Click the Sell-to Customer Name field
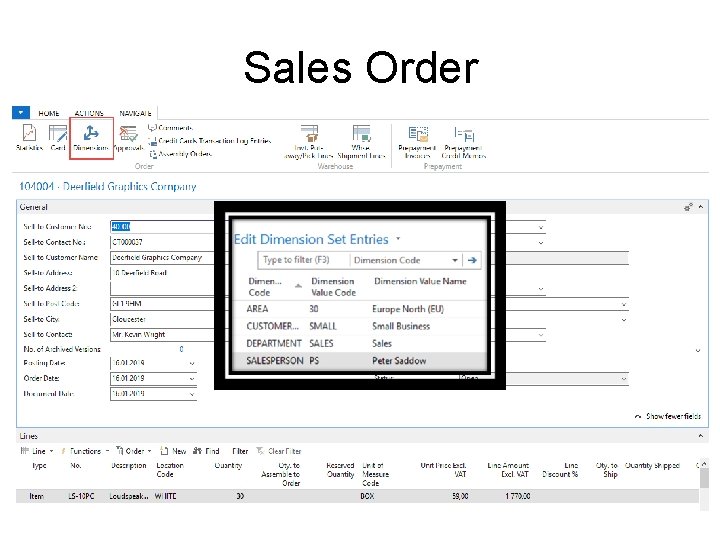The image size is (720, 540). 162,258
